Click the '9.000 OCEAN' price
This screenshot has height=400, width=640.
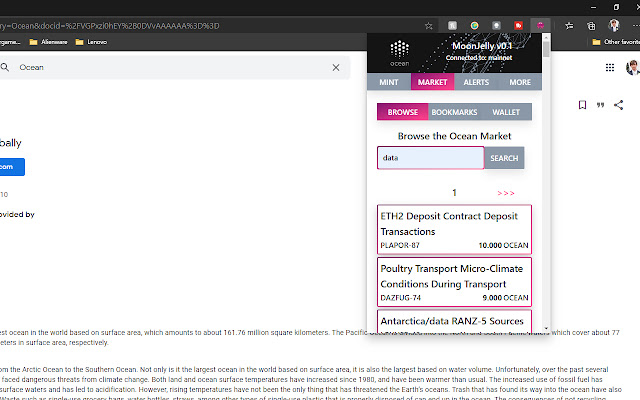click(x=505, y=298)
